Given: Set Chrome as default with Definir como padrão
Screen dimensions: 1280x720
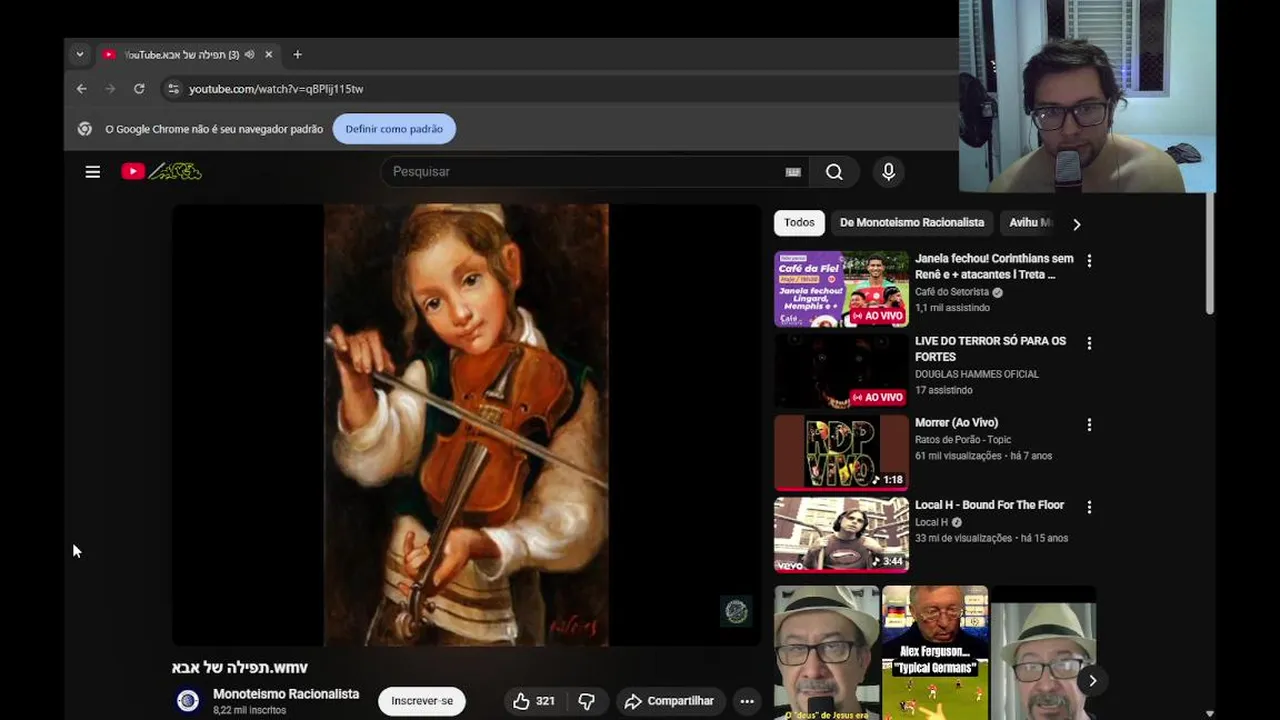Looking at the screenshot, I should [394, 129].
